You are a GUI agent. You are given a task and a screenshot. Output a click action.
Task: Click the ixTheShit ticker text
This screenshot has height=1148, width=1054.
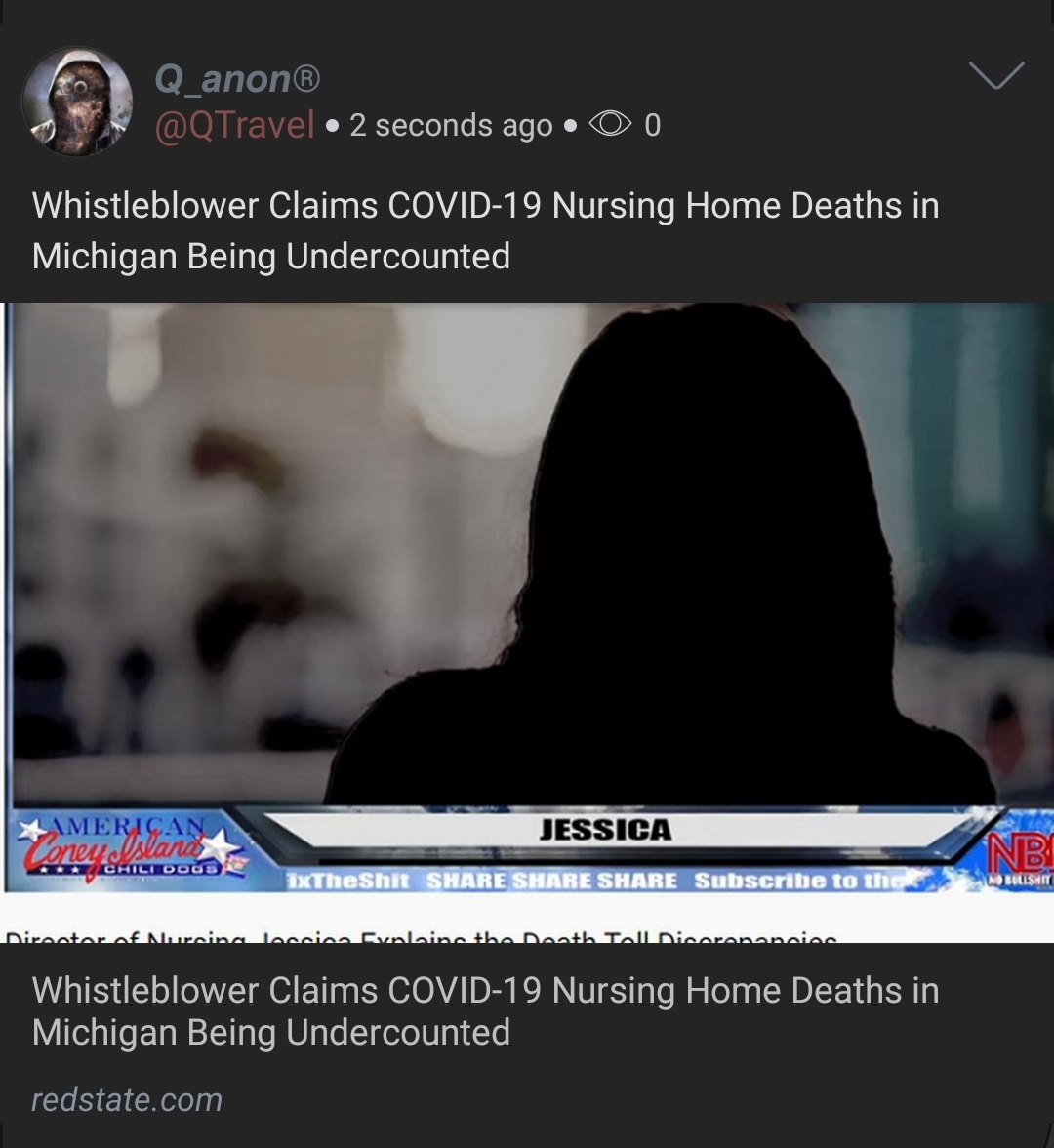348,881
